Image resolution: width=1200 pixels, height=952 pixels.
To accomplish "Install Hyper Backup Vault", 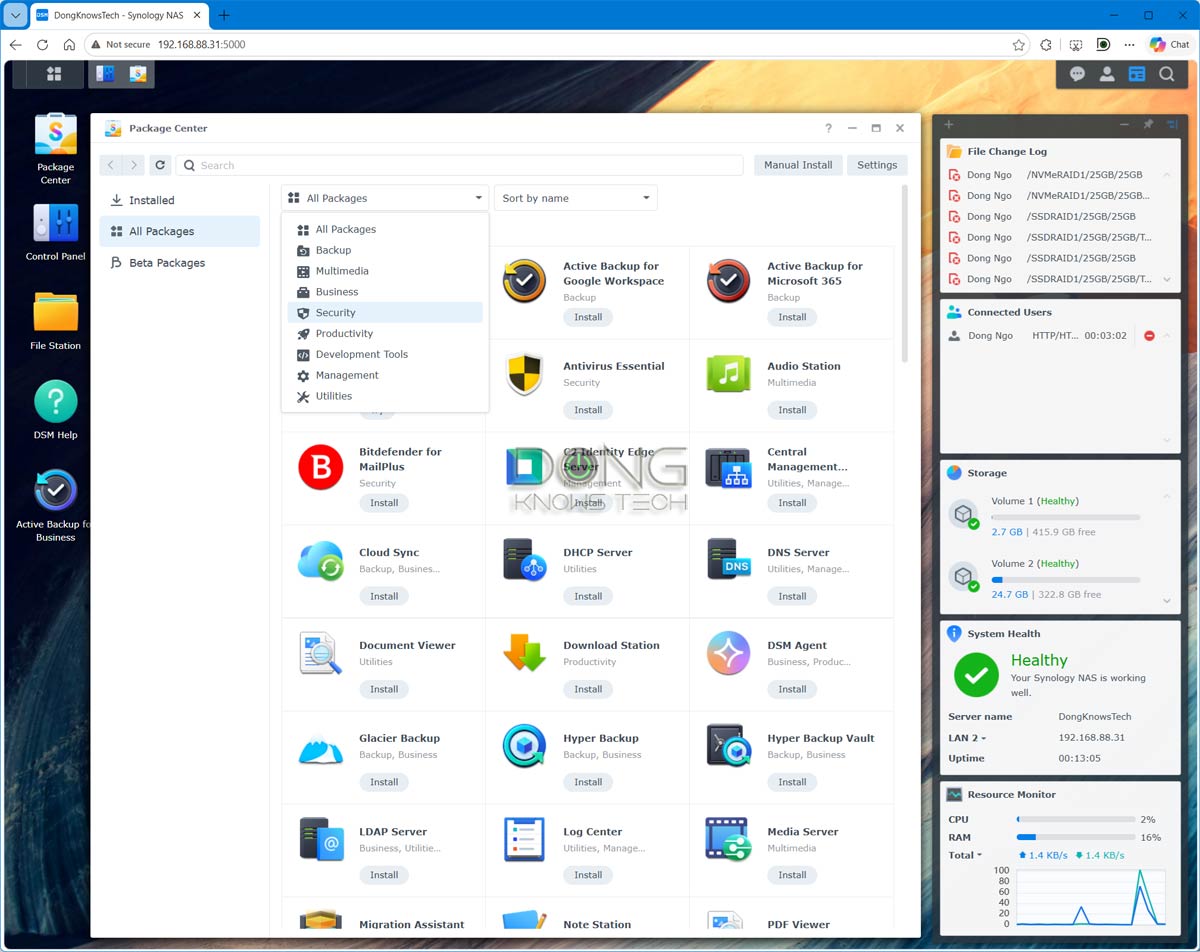I will click(792, 782).
